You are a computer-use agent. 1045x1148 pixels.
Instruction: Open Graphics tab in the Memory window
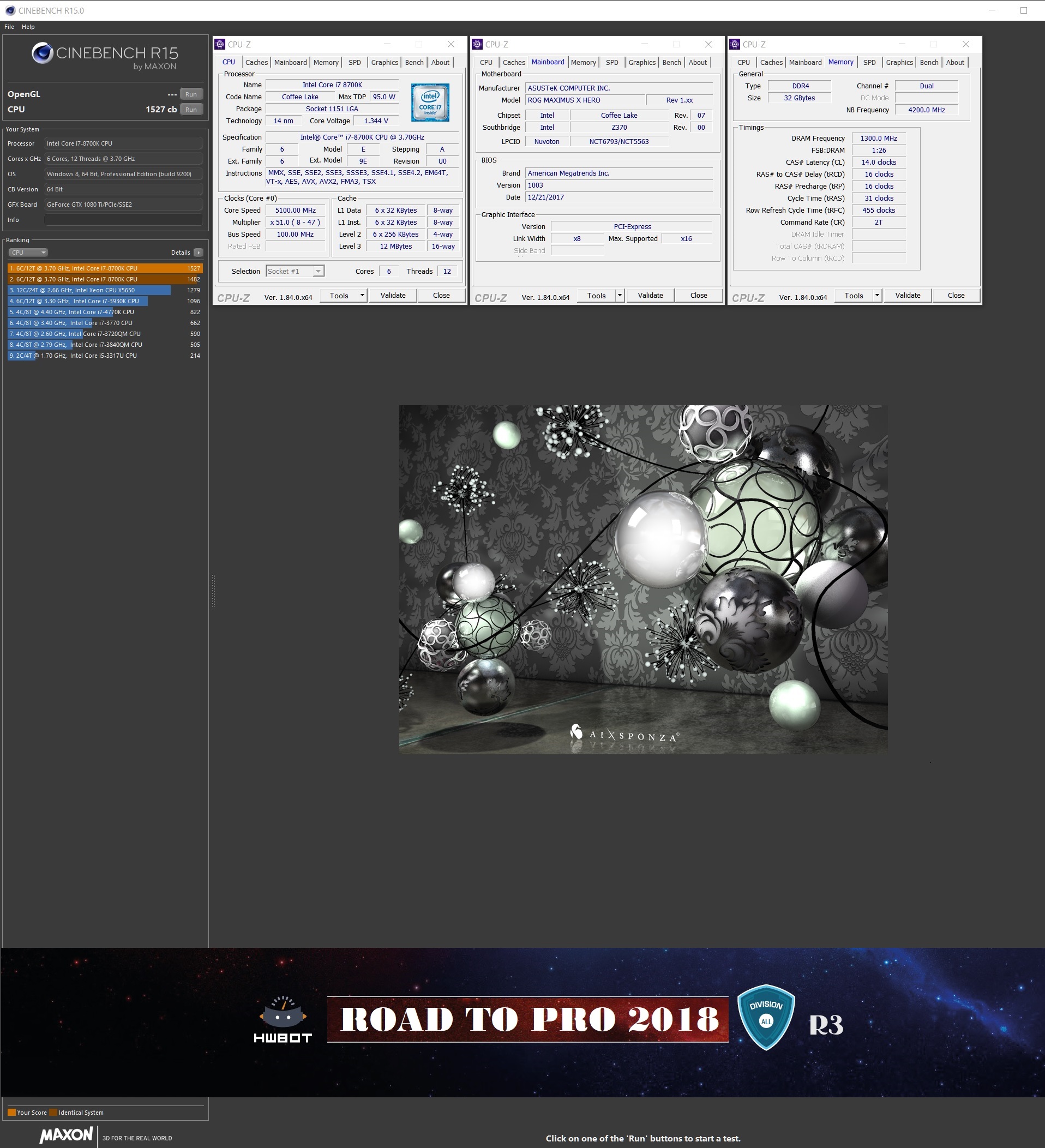pyautogui.click(x=899, y=63)
